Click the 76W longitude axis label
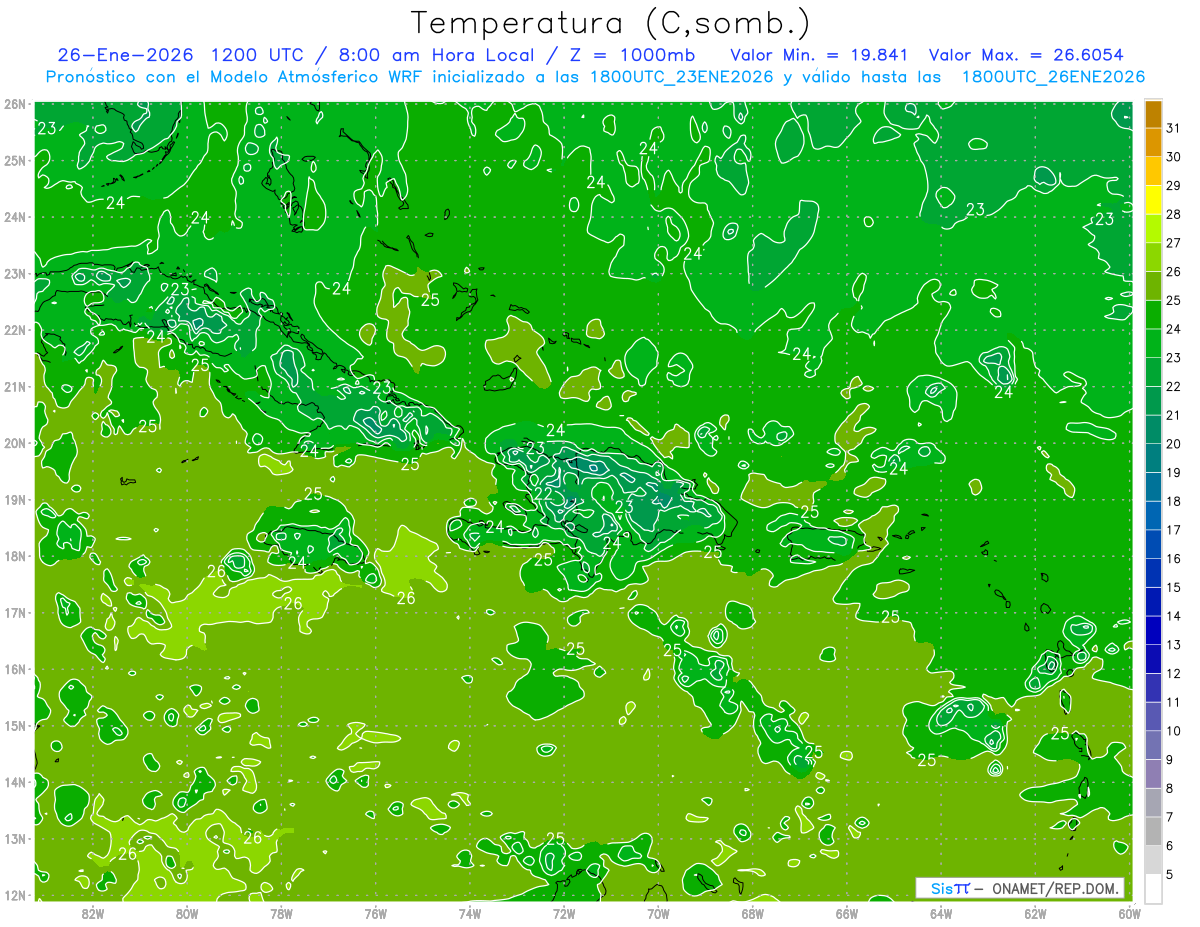The height and width of the screenshot is (927, 1200). pos(376,913)
